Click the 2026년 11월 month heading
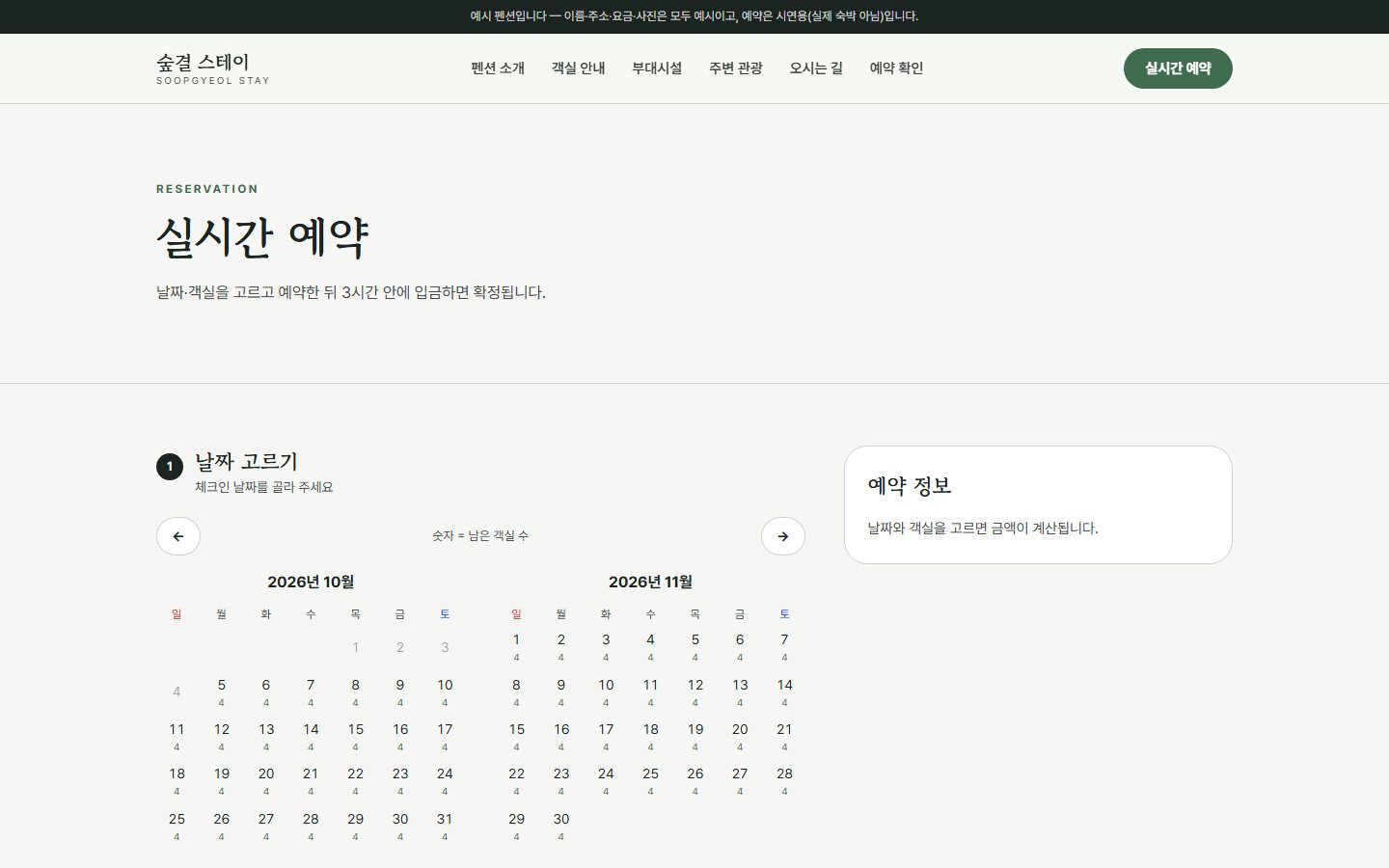The image size is (1389, 868). (x=650, y=582)
